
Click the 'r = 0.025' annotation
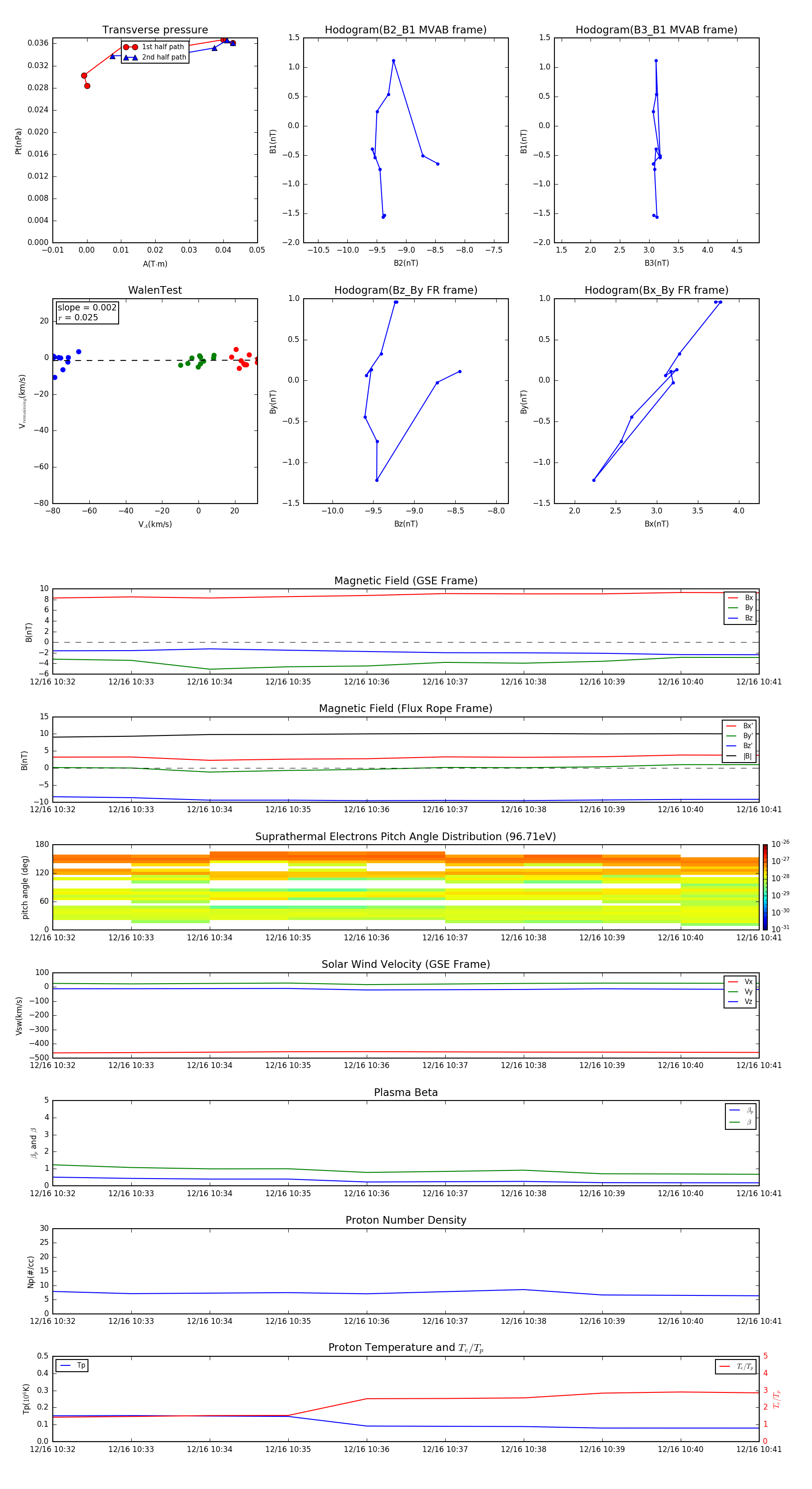pos(78,317)
